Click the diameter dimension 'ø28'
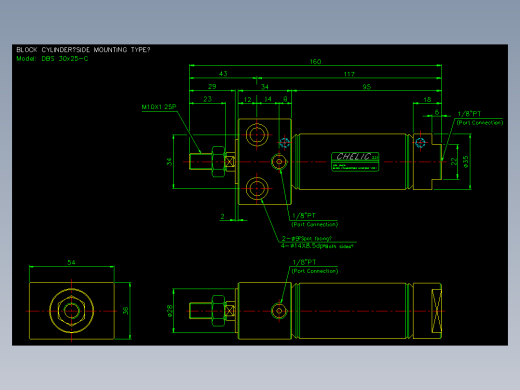Screen dimensions: 520x390 [x=170, y=311]
